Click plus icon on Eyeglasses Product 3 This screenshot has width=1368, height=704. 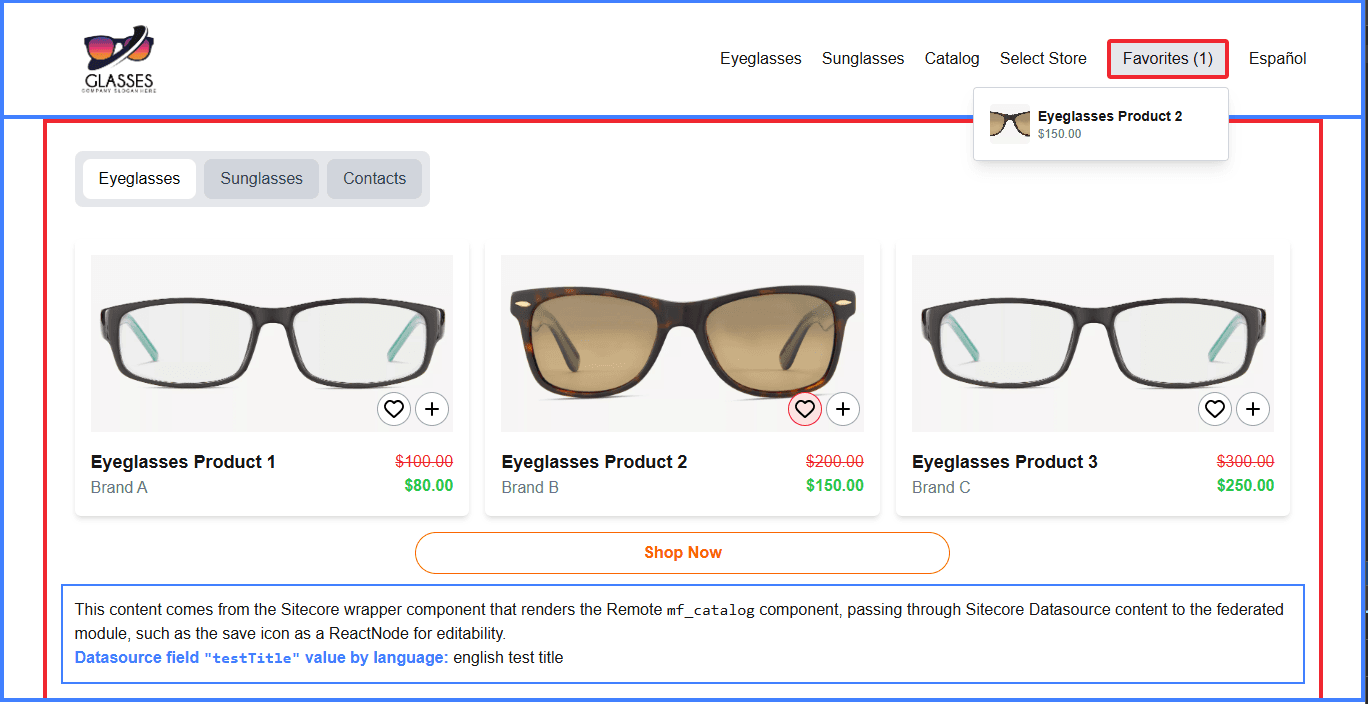1253,409
